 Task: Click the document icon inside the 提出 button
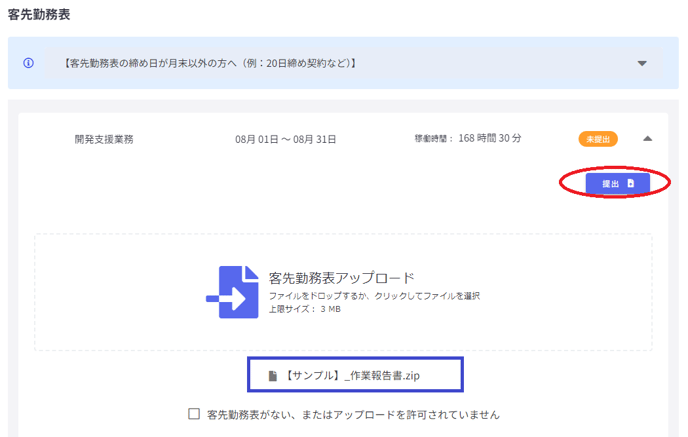click(x=630, y=184)
